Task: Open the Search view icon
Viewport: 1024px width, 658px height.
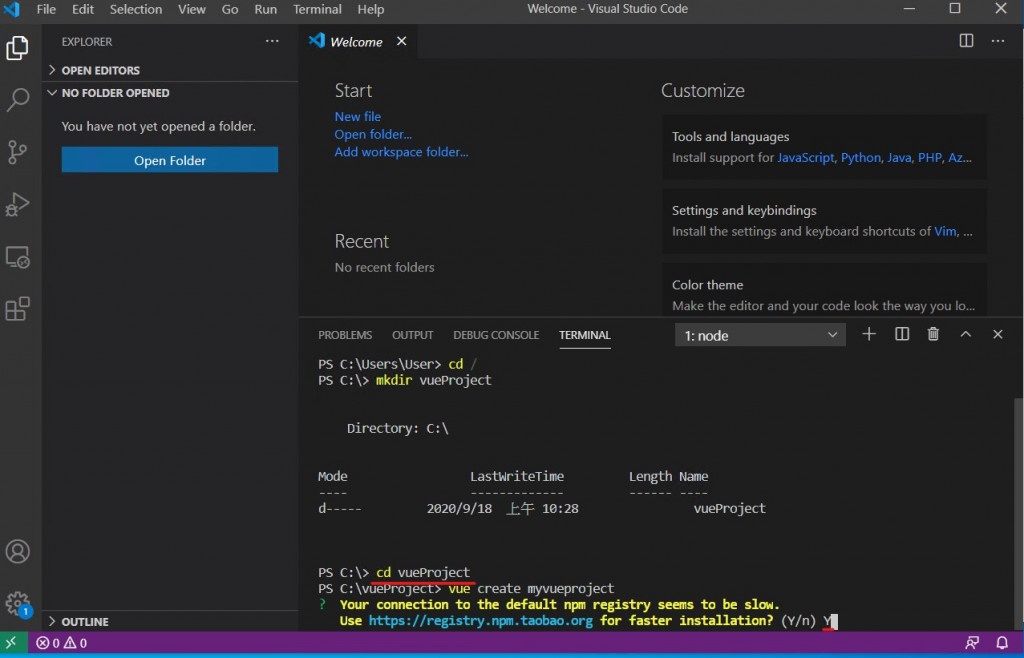Action: click(x=18, y=100)
